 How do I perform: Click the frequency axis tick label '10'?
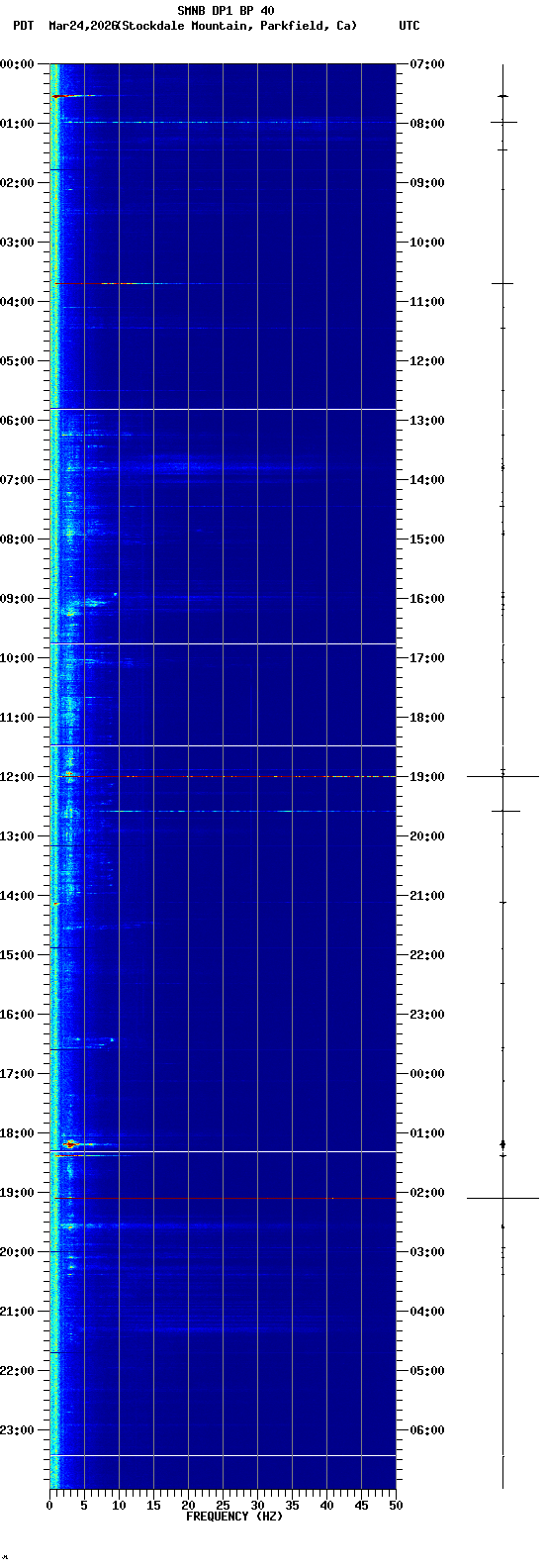click(119, 1506)
